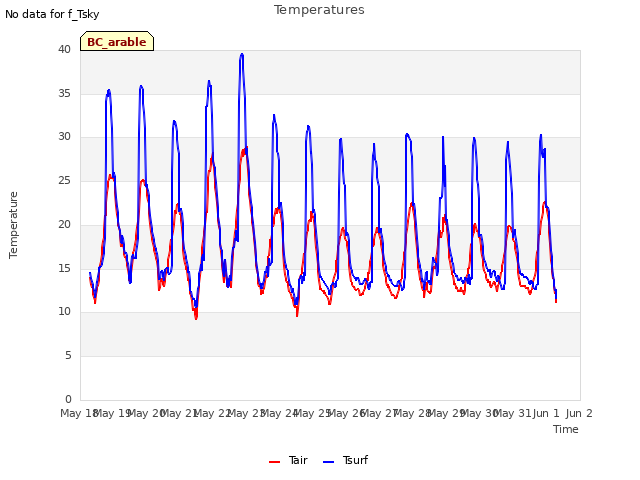This screenshot has width=640, height=480.
Task: Click the May 31 x-axis tick label
Action: [512, 413]
